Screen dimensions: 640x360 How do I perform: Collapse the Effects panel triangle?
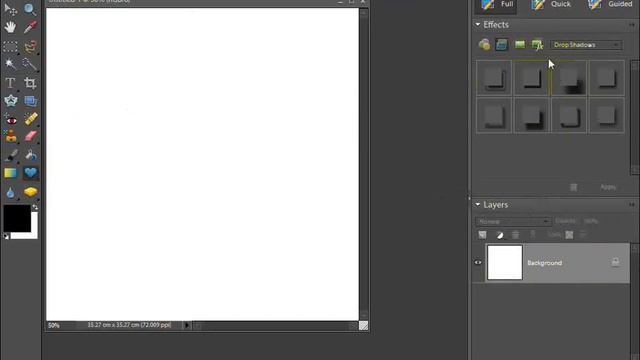[x=478, y=24]
